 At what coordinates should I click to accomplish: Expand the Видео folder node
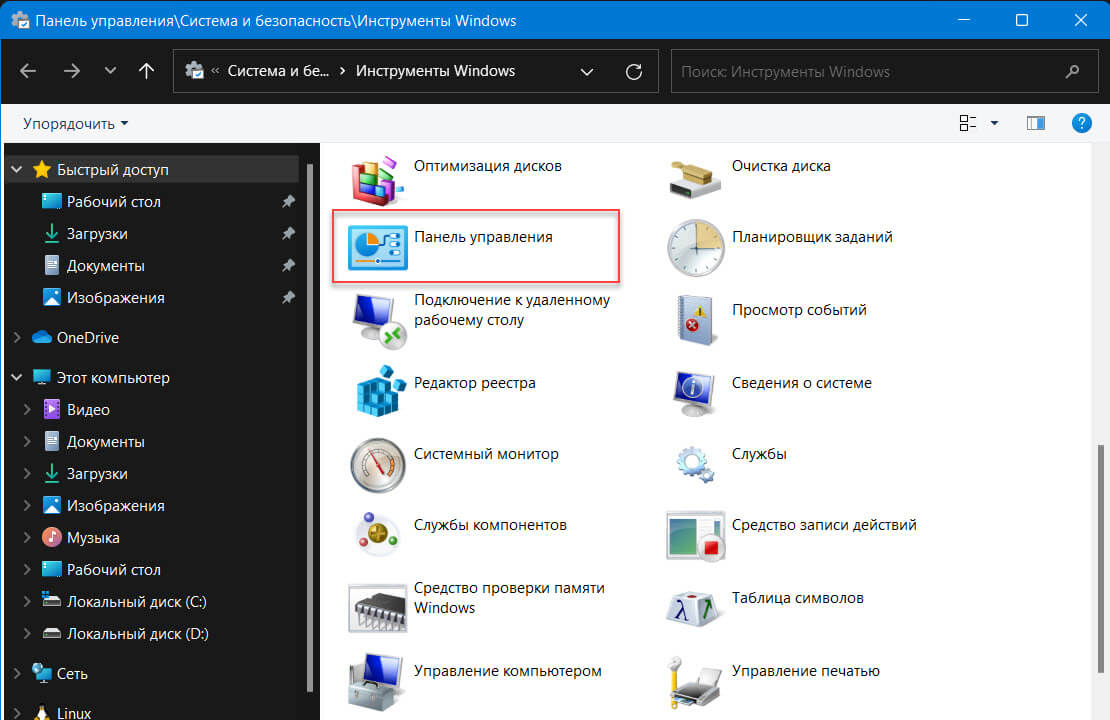tap(27, 409)
